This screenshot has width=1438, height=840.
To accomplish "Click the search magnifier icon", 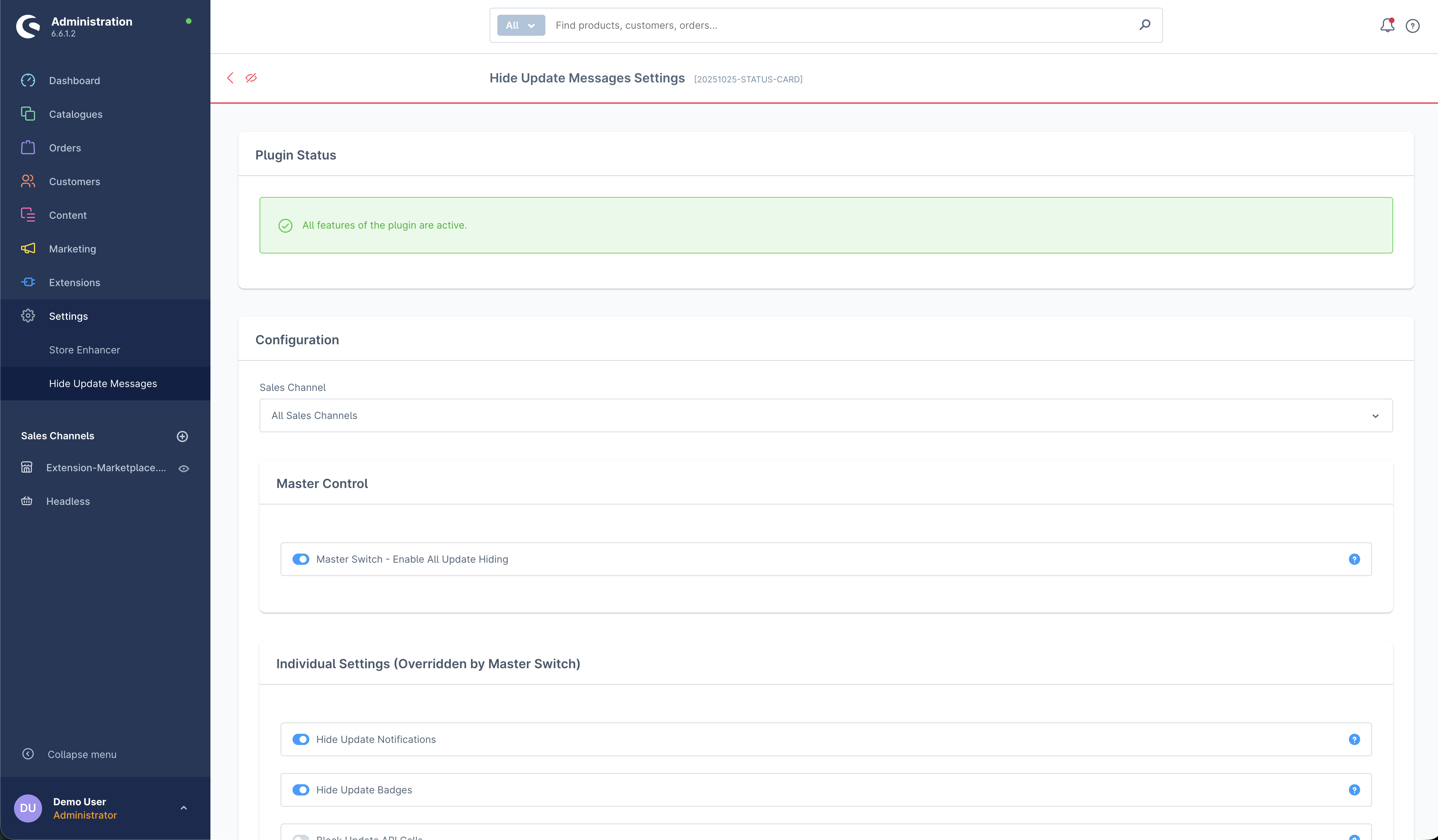I will tap(1145, 25).
